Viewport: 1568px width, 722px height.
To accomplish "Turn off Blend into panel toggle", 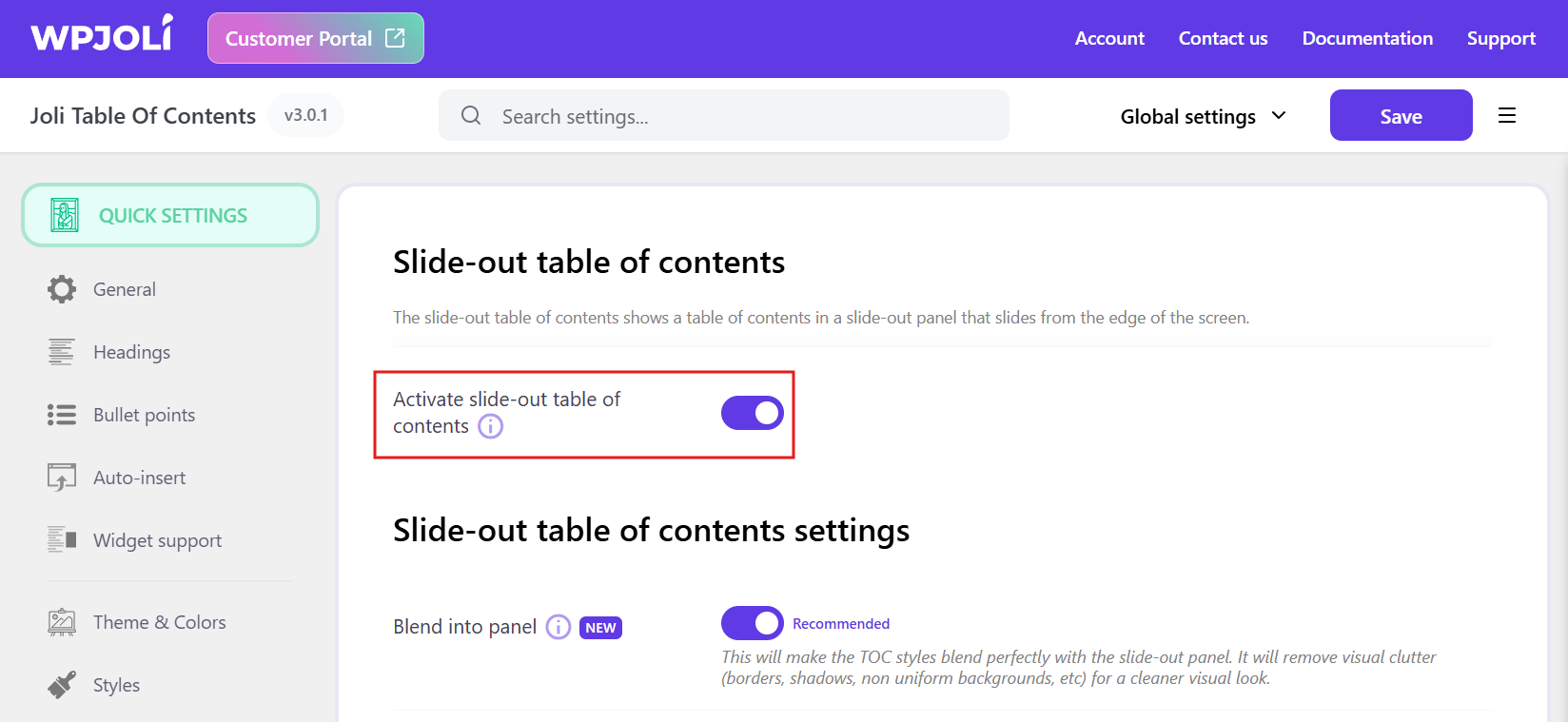I will (x=752, y=623).
